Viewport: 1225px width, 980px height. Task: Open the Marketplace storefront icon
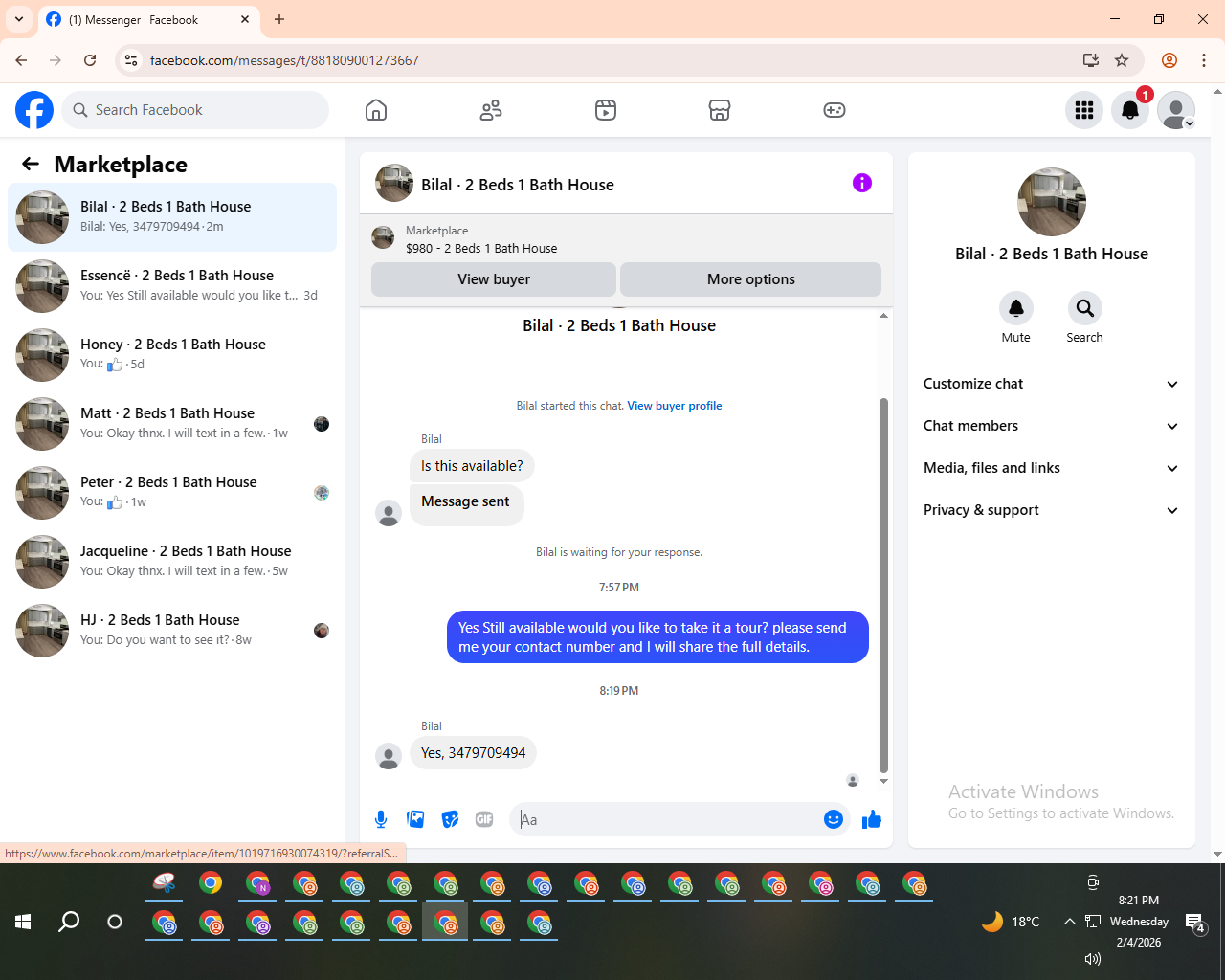pos(720,110)
